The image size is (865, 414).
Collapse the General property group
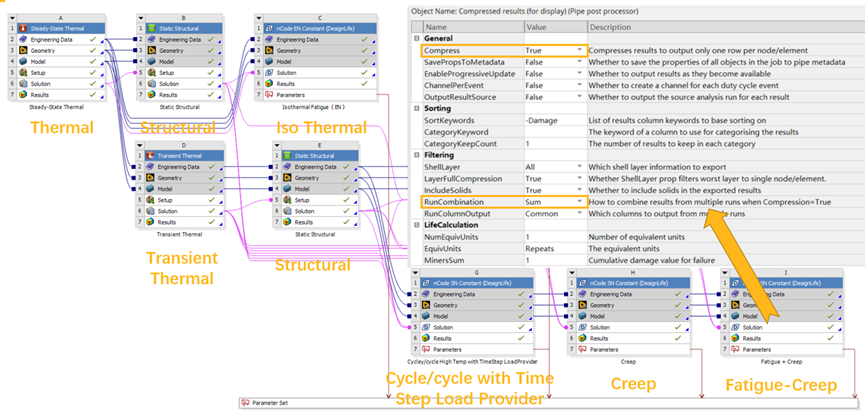pos(416,39)
